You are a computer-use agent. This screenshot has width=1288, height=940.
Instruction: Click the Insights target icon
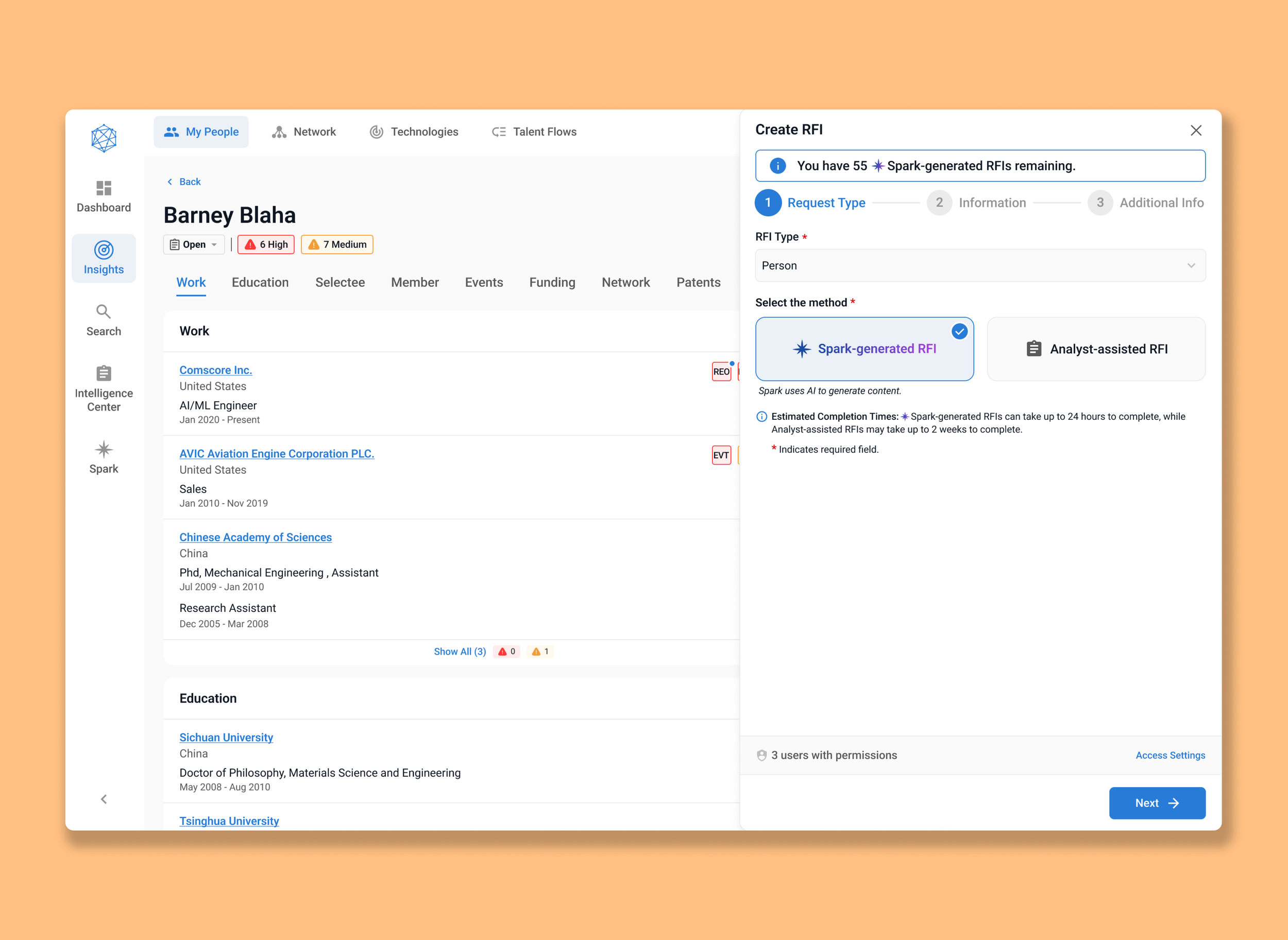point(104,250)
